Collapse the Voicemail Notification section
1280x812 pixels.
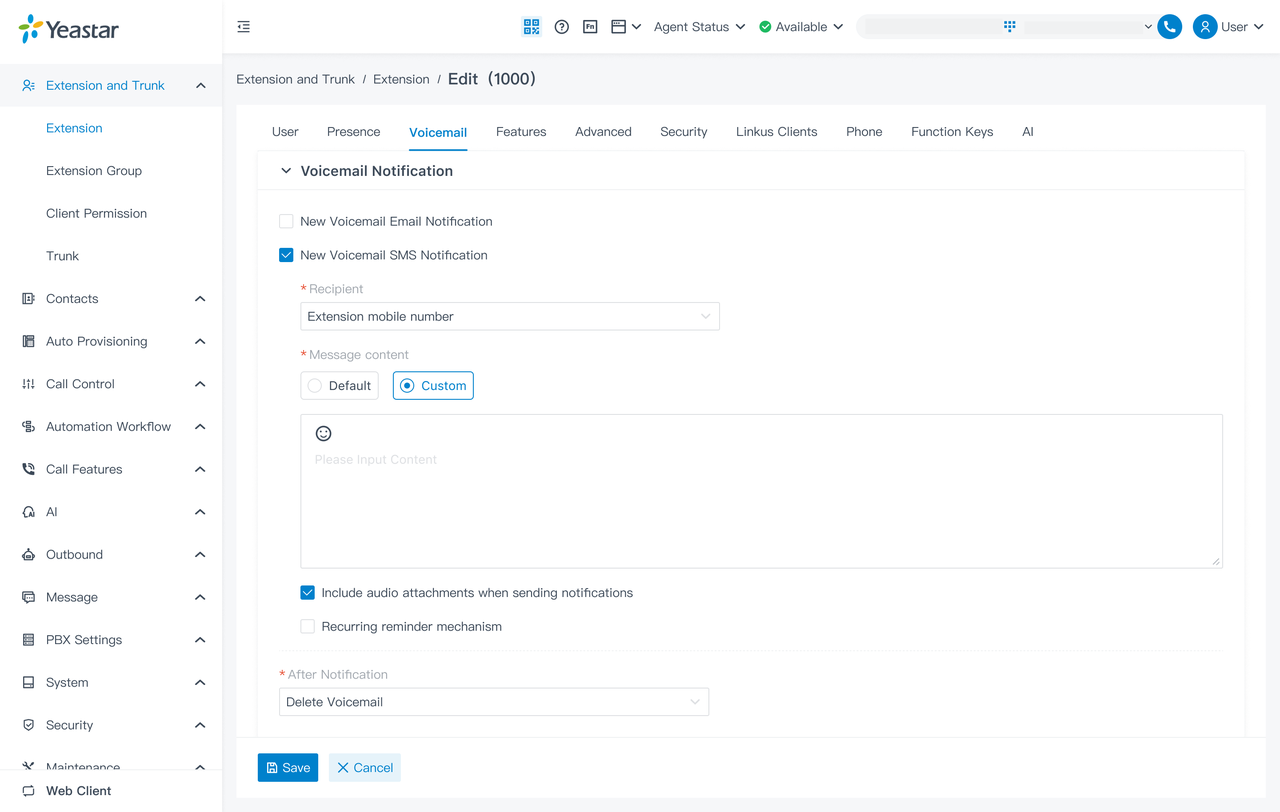[x=286, y=171]
